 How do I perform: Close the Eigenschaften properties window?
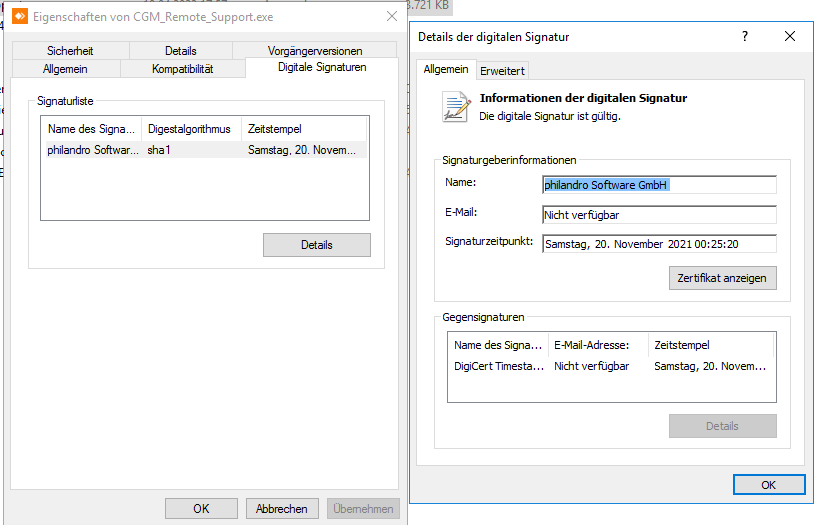click(392, 17)
